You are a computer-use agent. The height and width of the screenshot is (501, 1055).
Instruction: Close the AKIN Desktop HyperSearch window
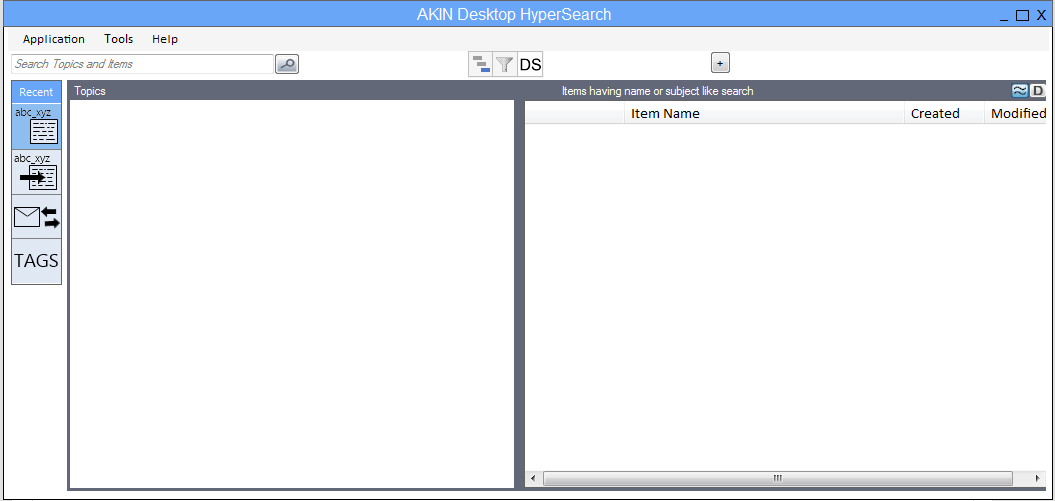[1041, 15]
